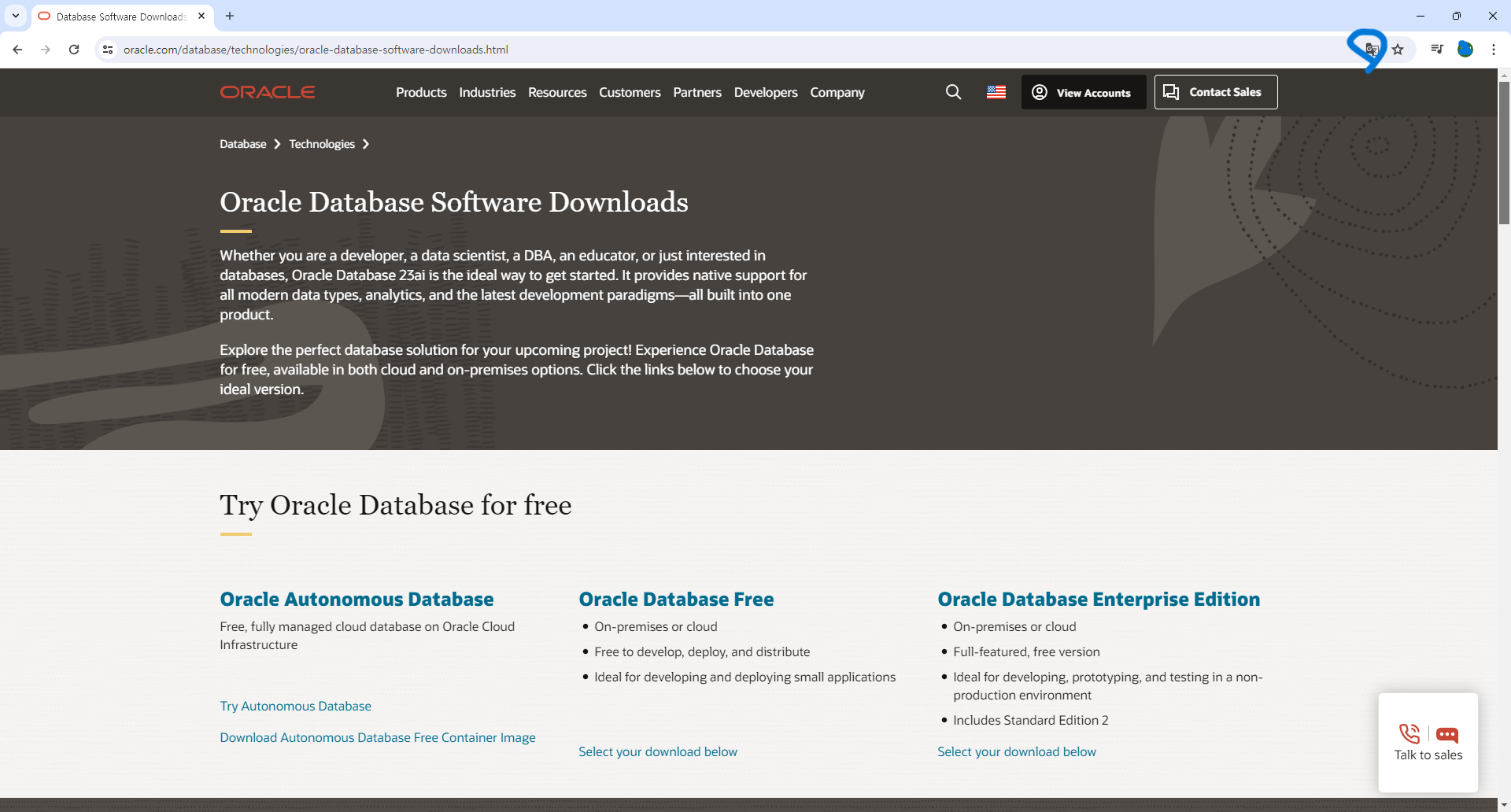
Task: Go to Database breadcrumb link
Action: [243, 144]
